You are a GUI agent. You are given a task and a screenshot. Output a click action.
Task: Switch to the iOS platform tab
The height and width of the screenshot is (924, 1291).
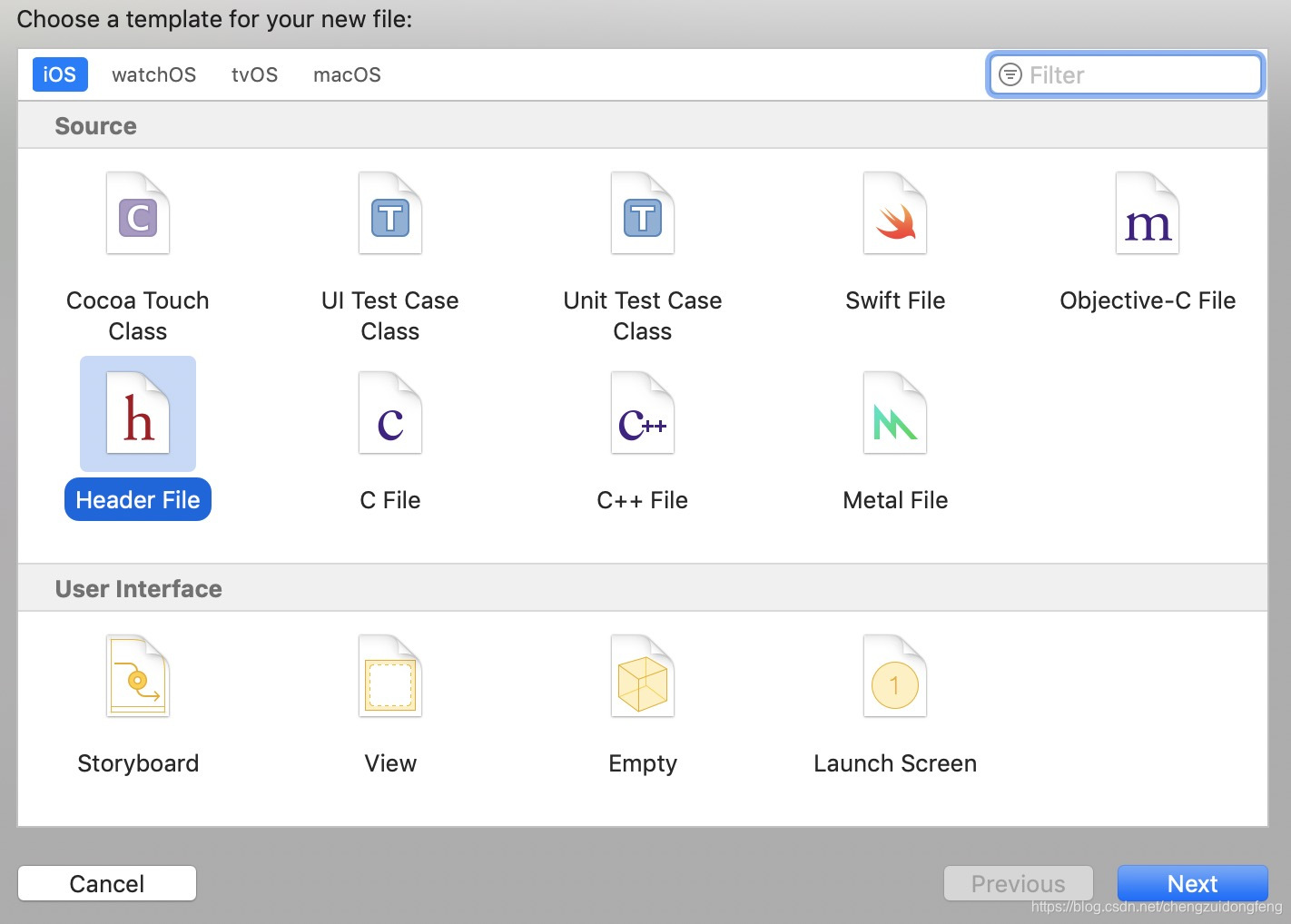[x=60, y=74]
